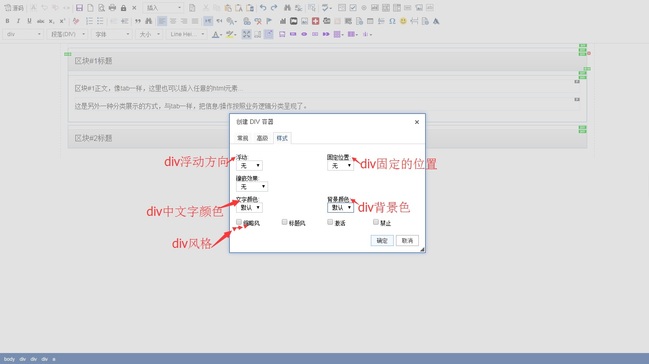Open the 背景颜色 background color dropdown
The width and height of the screenshot is (649, 364).
click(340, 207)
